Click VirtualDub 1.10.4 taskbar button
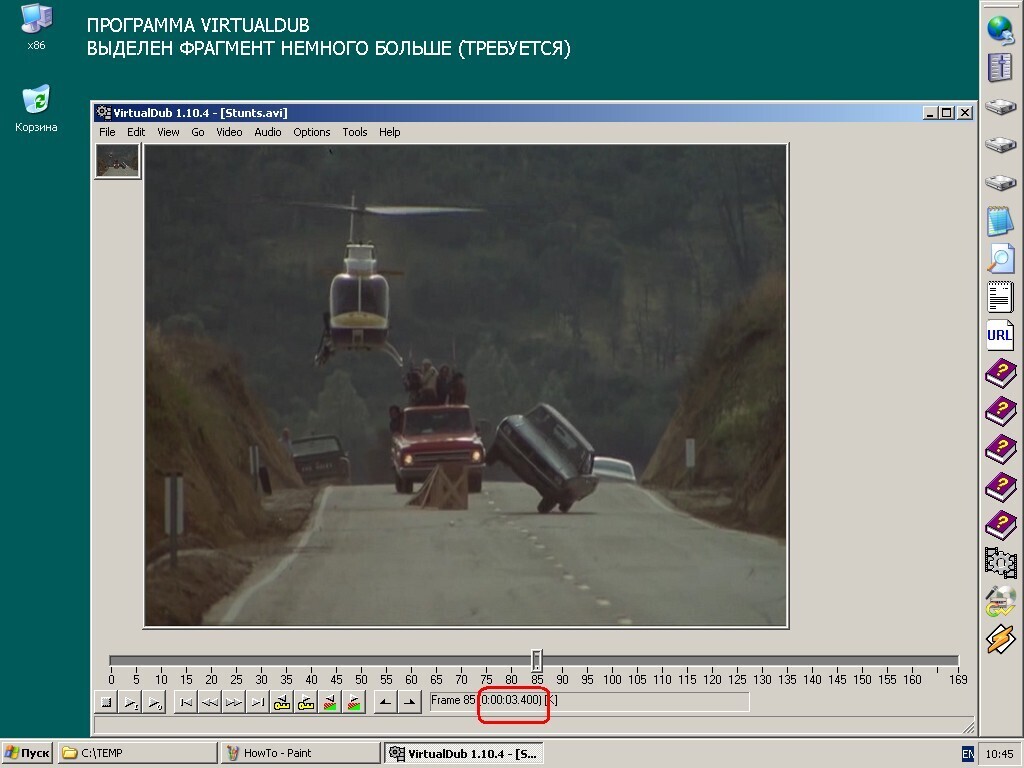 tap(463, 754)
